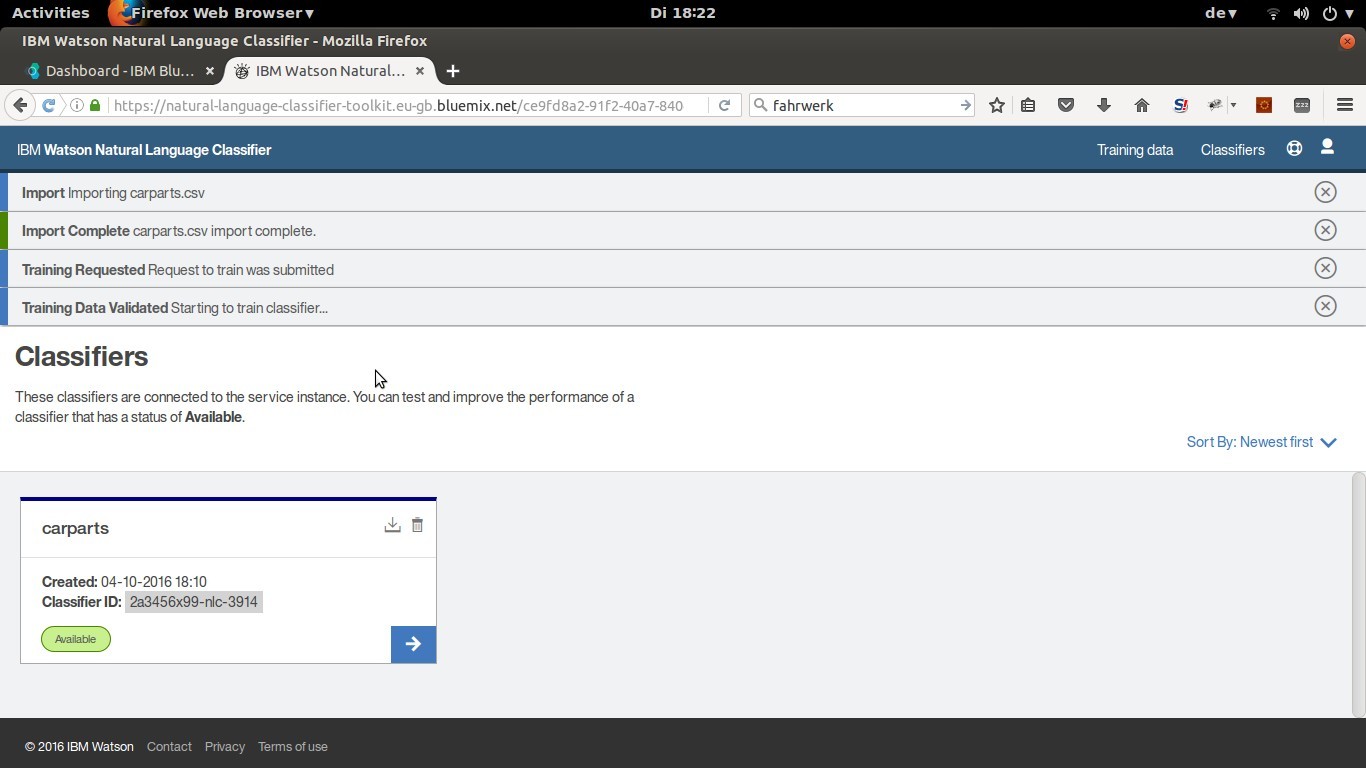Click the extension icon before the dropdown arrow

1215,105
